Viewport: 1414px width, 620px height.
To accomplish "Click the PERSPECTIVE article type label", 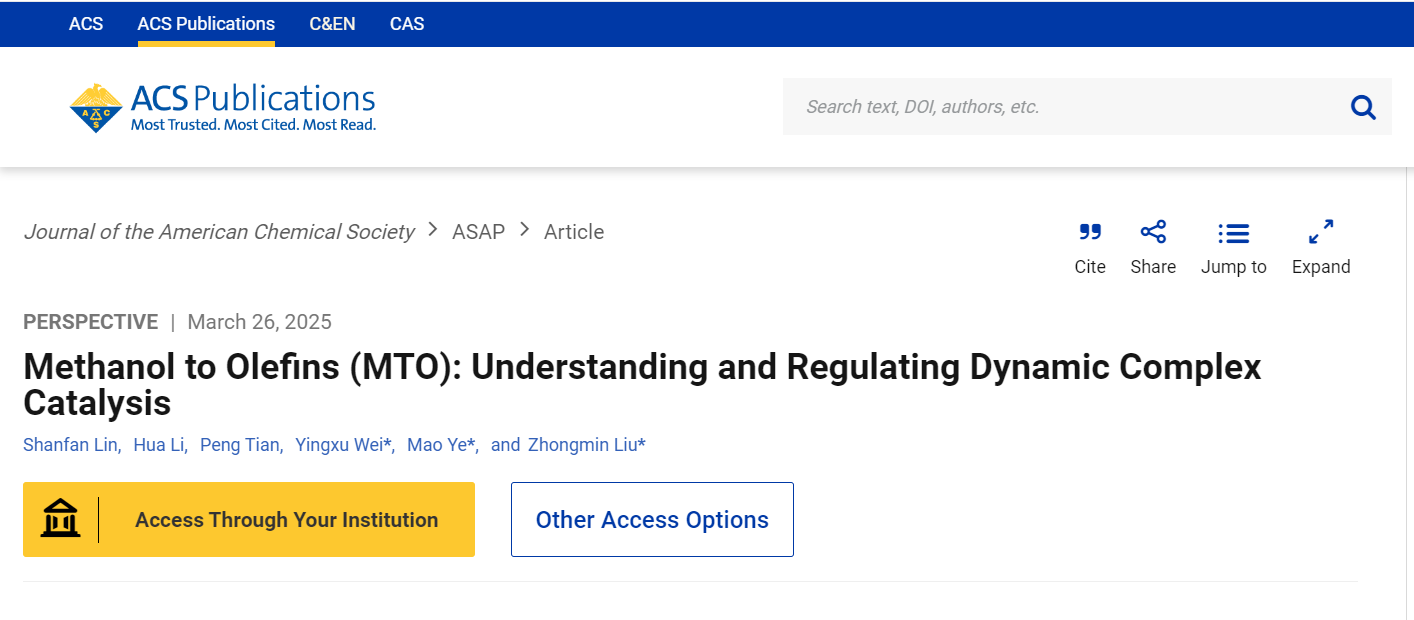I will coord(91,322).
